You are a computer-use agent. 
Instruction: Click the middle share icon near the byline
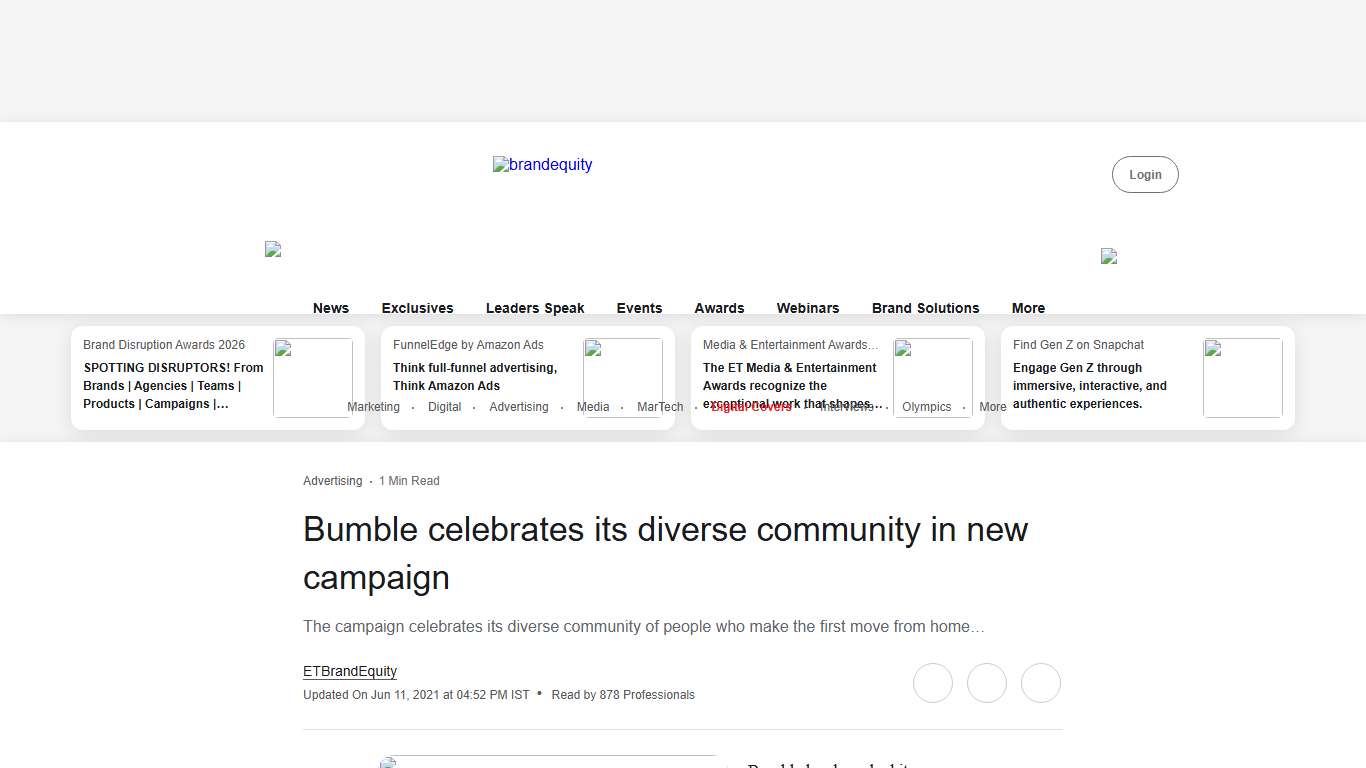click(987, 683)
